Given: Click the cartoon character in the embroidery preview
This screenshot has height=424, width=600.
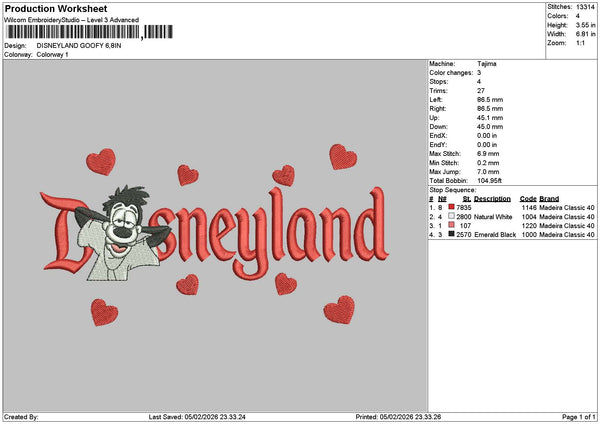Looking at the screenshot, I should (x=122, y=233).
